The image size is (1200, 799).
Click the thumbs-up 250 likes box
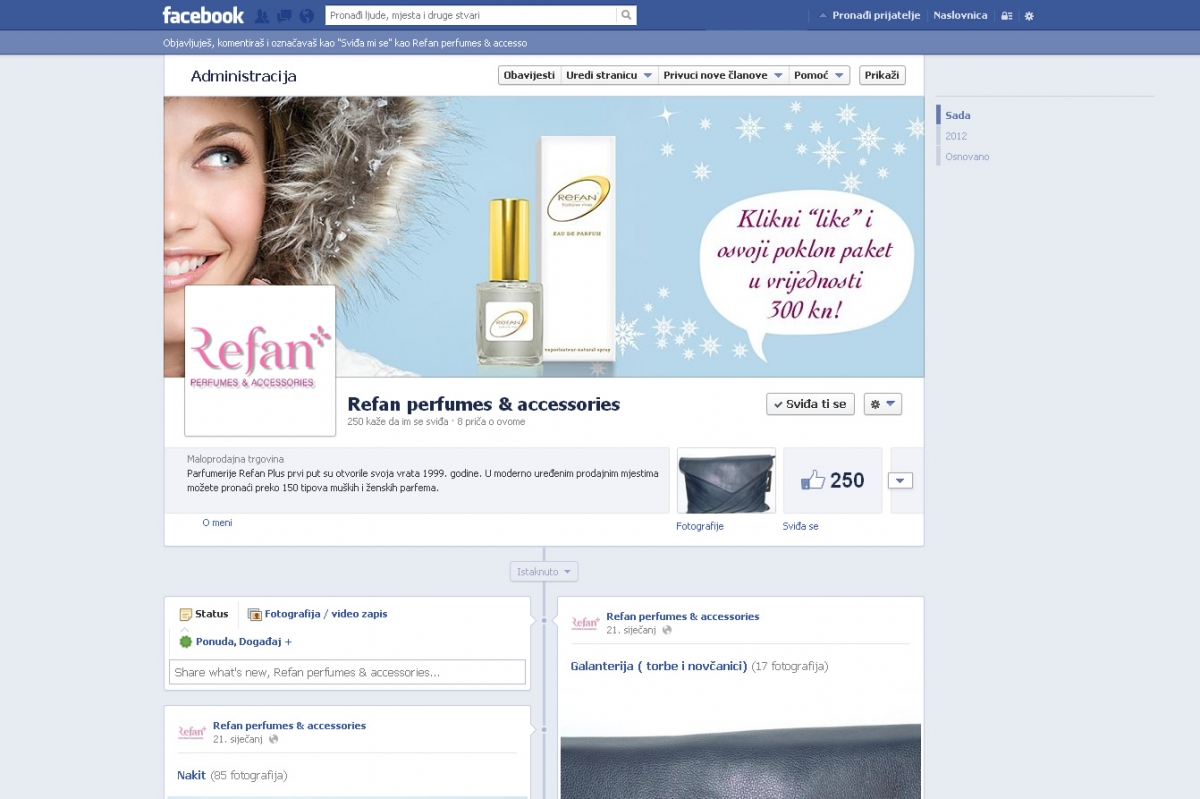(832, 480)
